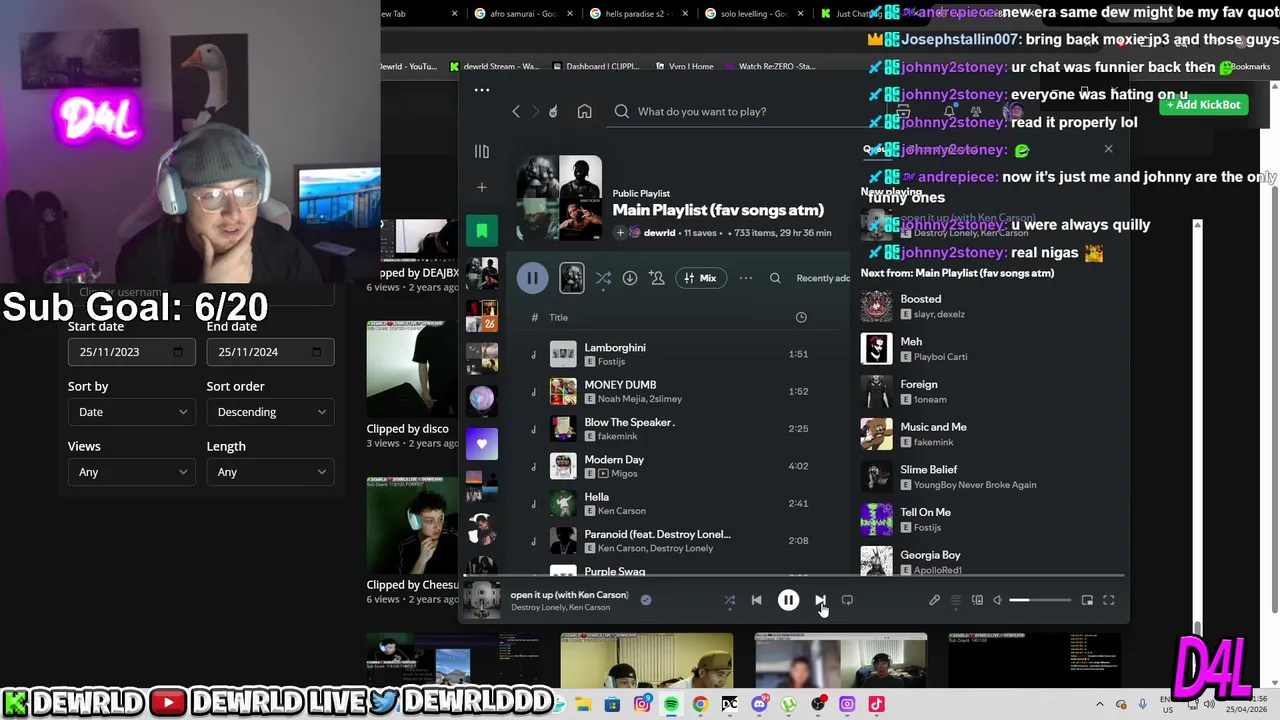Open the Start date picker
Image resolution: width=1280 pixels, height=720 pixels.
(x=131, y=352)
